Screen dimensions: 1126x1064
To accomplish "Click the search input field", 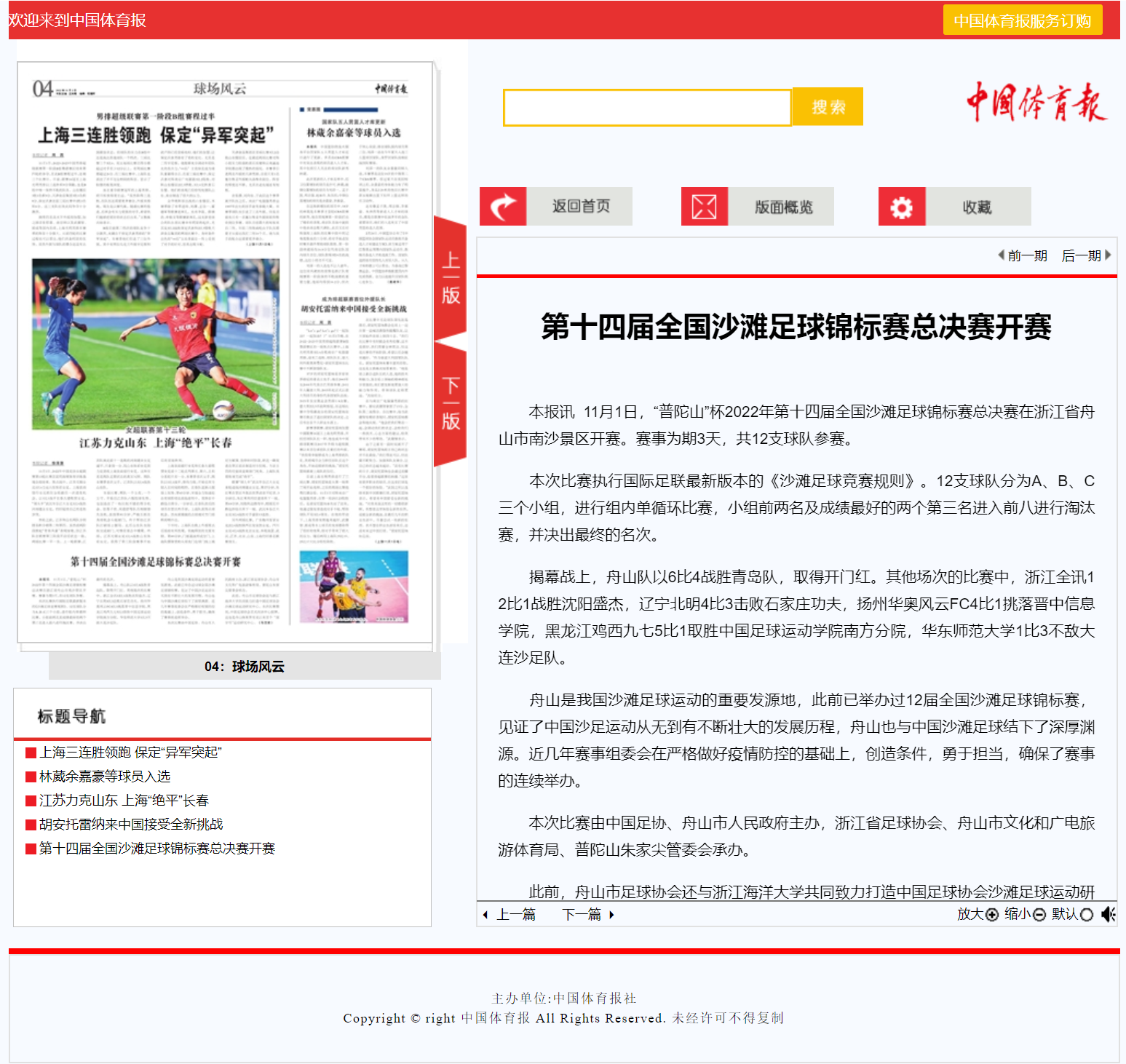I will tap(646, 108).
